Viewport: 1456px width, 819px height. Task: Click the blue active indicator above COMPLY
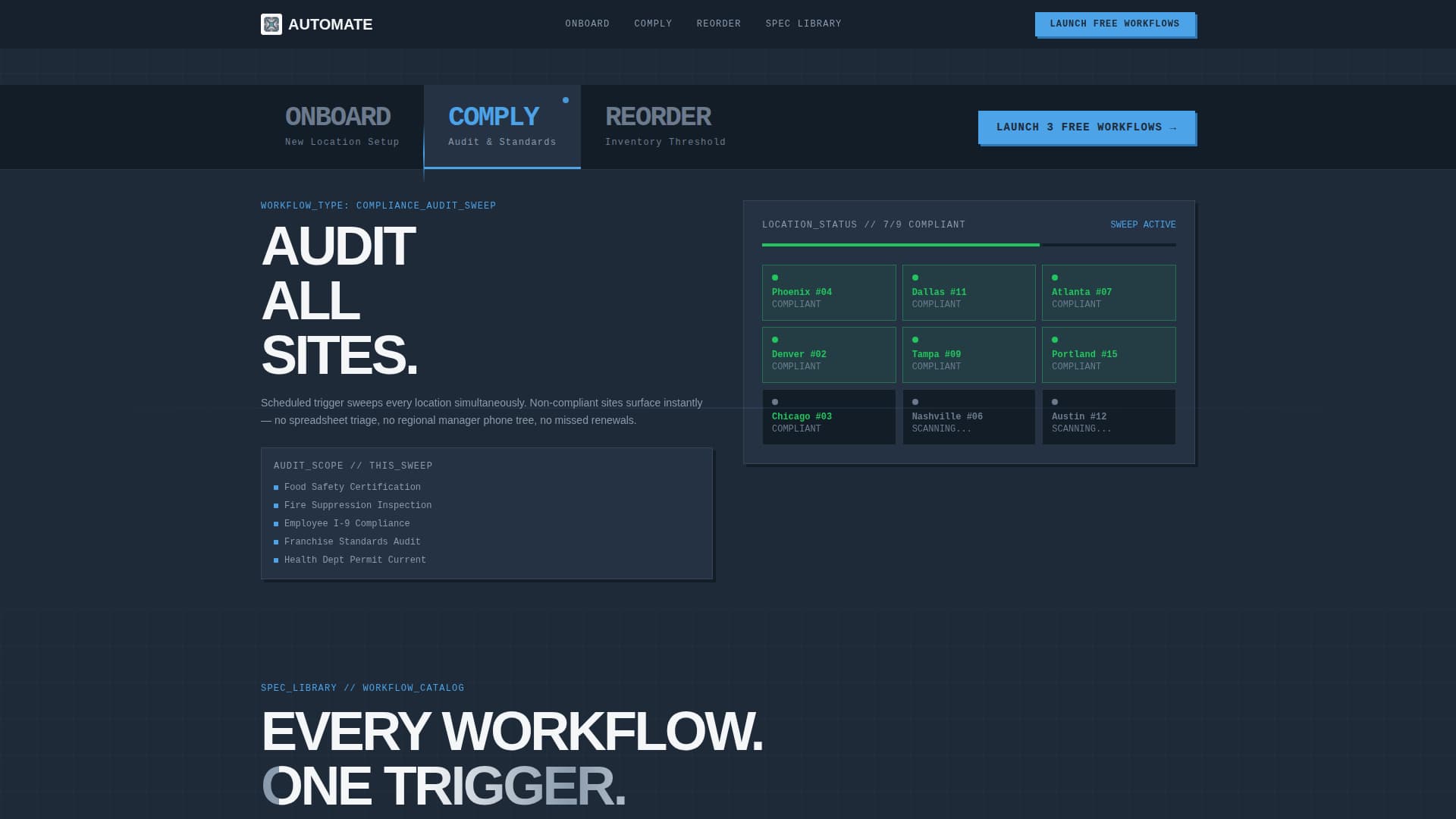click(566, 99)
